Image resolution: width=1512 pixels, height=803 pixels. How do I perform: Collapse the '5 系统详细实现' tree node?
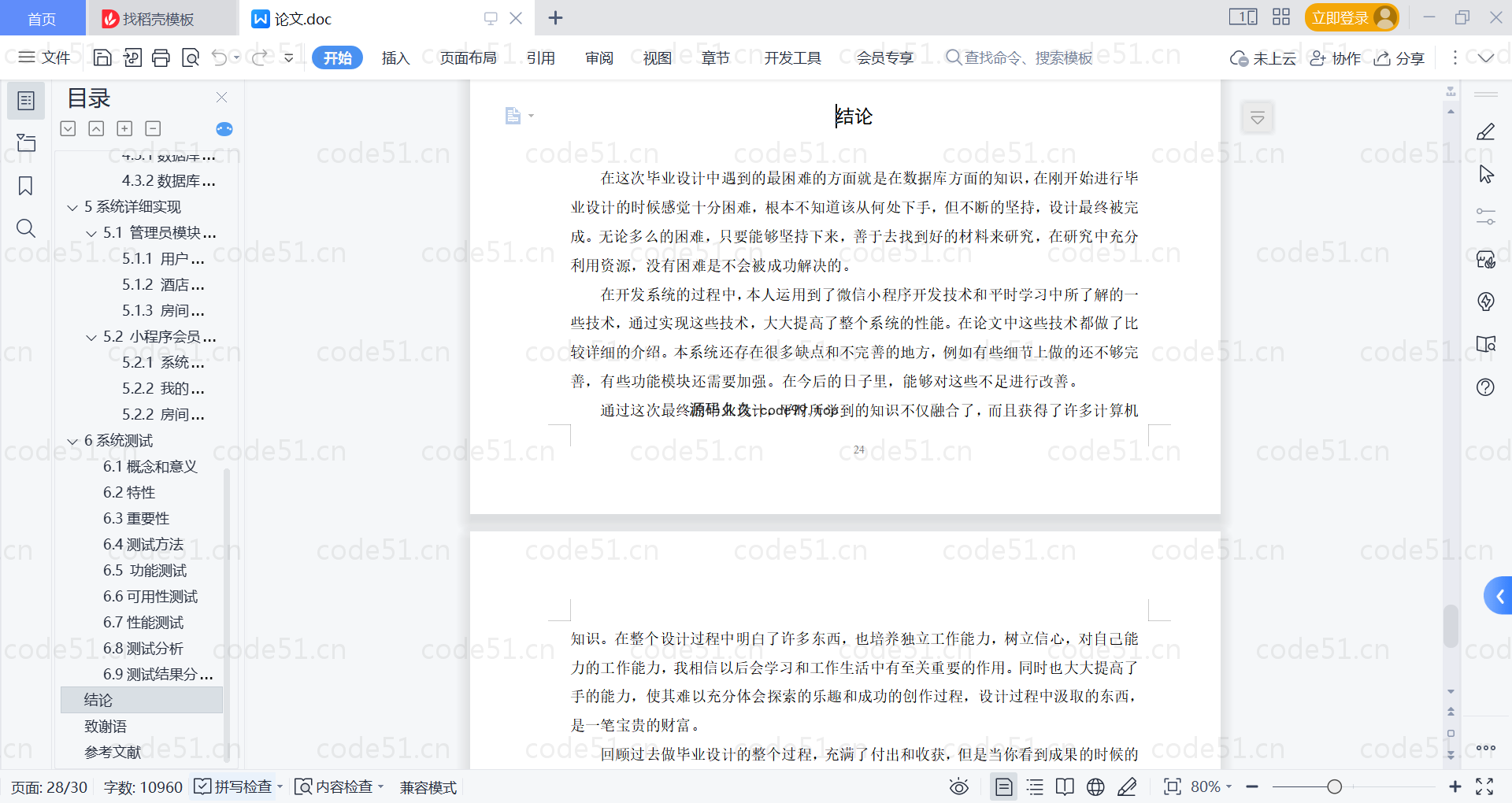point(72,208)
